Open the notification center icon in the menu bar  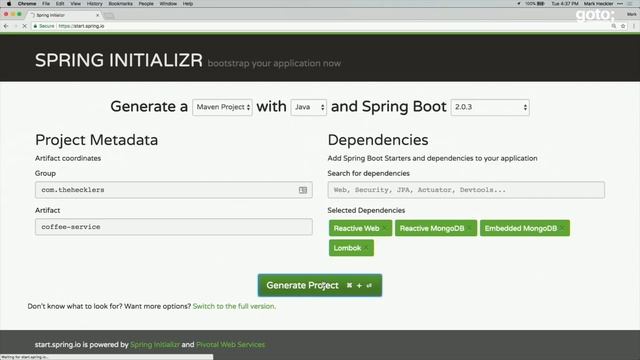coord(630,4)
